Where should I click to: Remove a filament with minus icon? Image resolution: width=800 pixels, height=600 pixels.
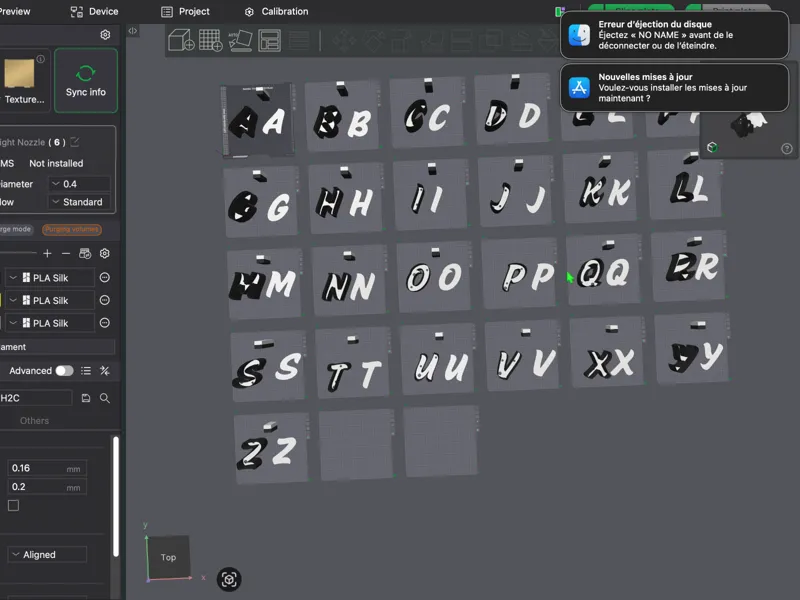66,253
